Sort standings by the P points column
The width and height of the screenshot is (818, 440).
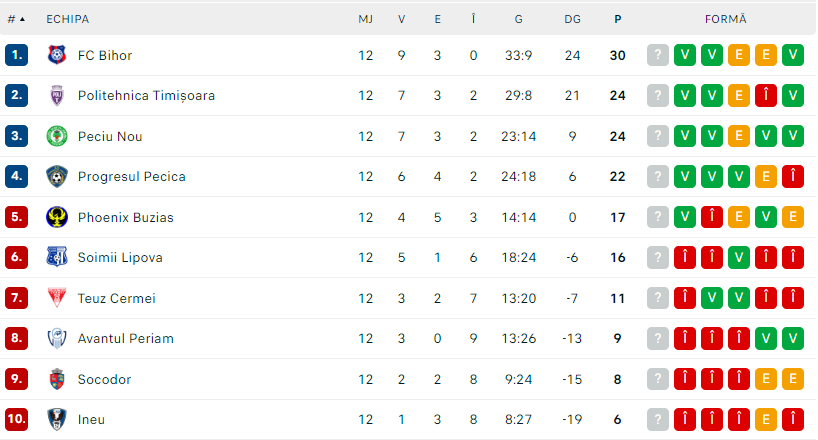pyautogui.click(x=617, y=19)
